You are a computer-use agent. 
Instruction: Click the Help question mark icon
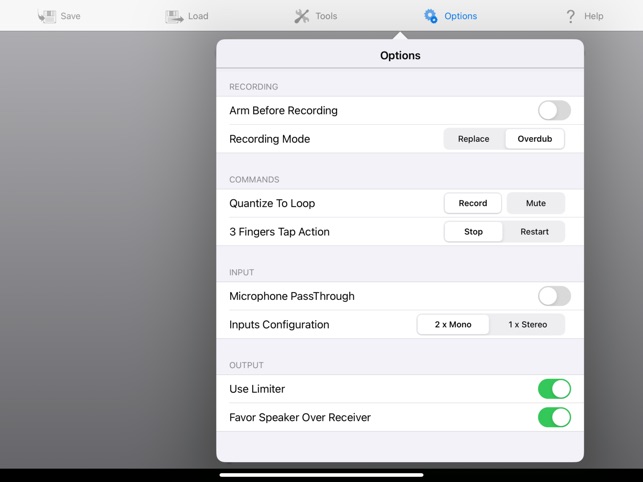[x=570, y=16]
